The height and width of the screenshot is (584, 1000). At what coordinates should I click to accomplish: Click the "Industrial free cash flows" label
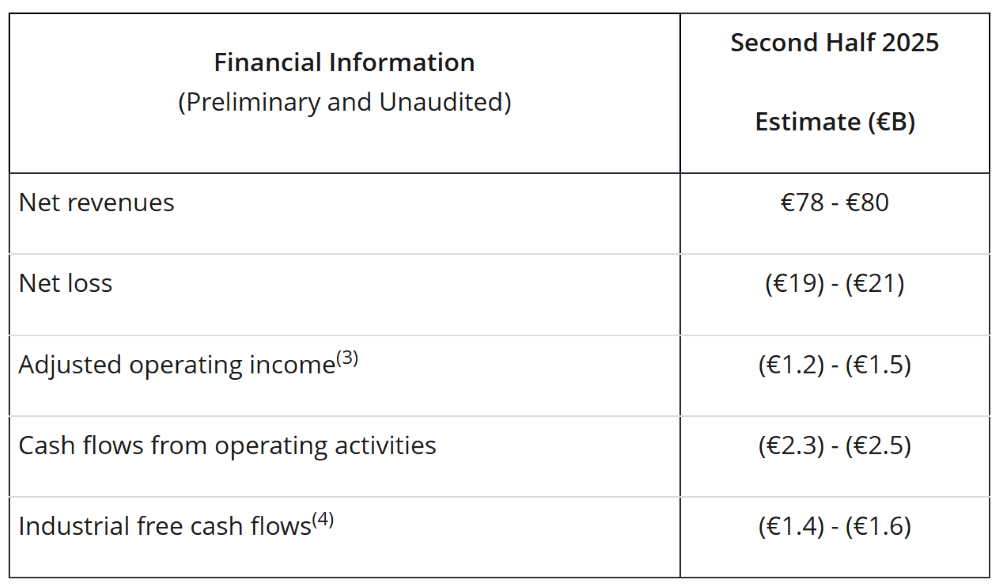coord(165,527)
